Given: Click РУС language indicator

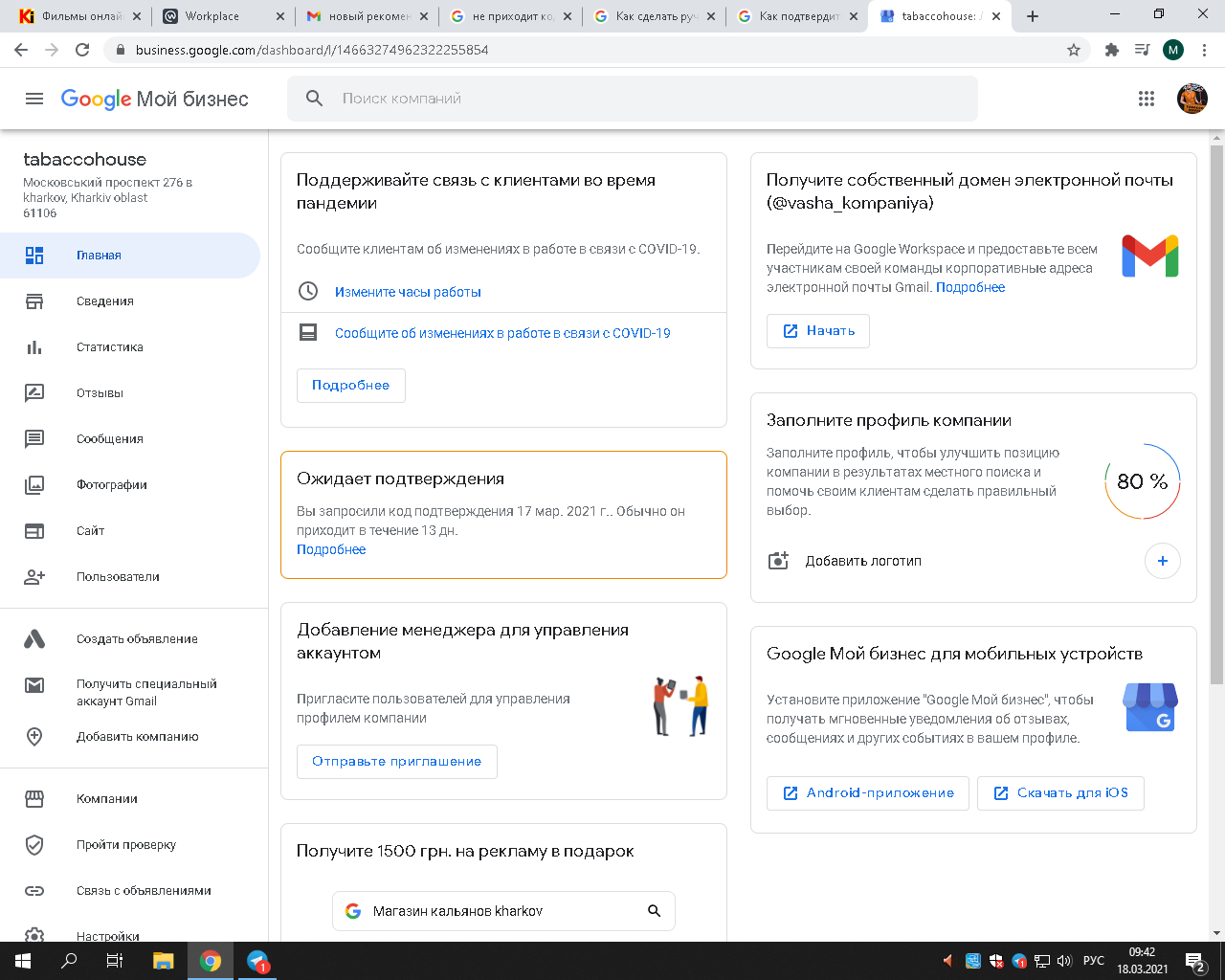Looking at the screenshot, I should point(1093,961).
